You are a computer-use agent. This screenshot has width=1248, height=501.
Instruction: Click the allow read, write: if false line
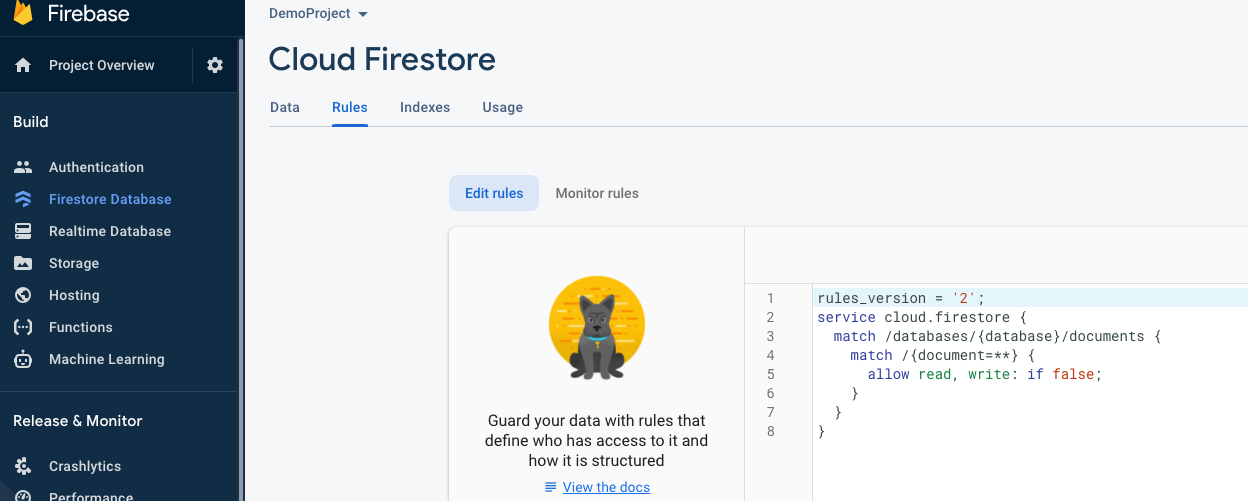click(x=984, y=374)
